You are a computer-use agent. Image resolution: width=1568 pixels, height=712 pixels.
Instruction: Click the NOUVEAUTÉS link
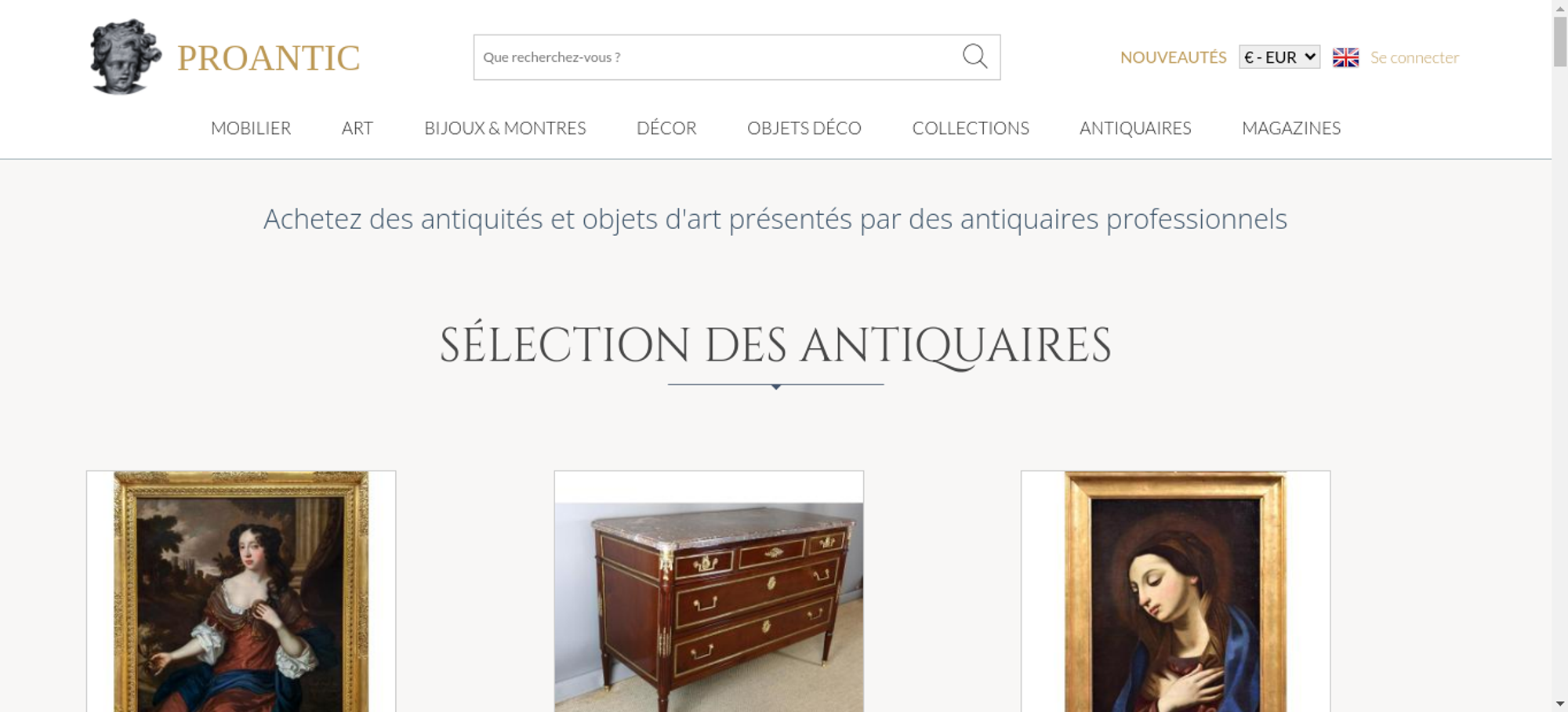click(x=1173, y=57)
